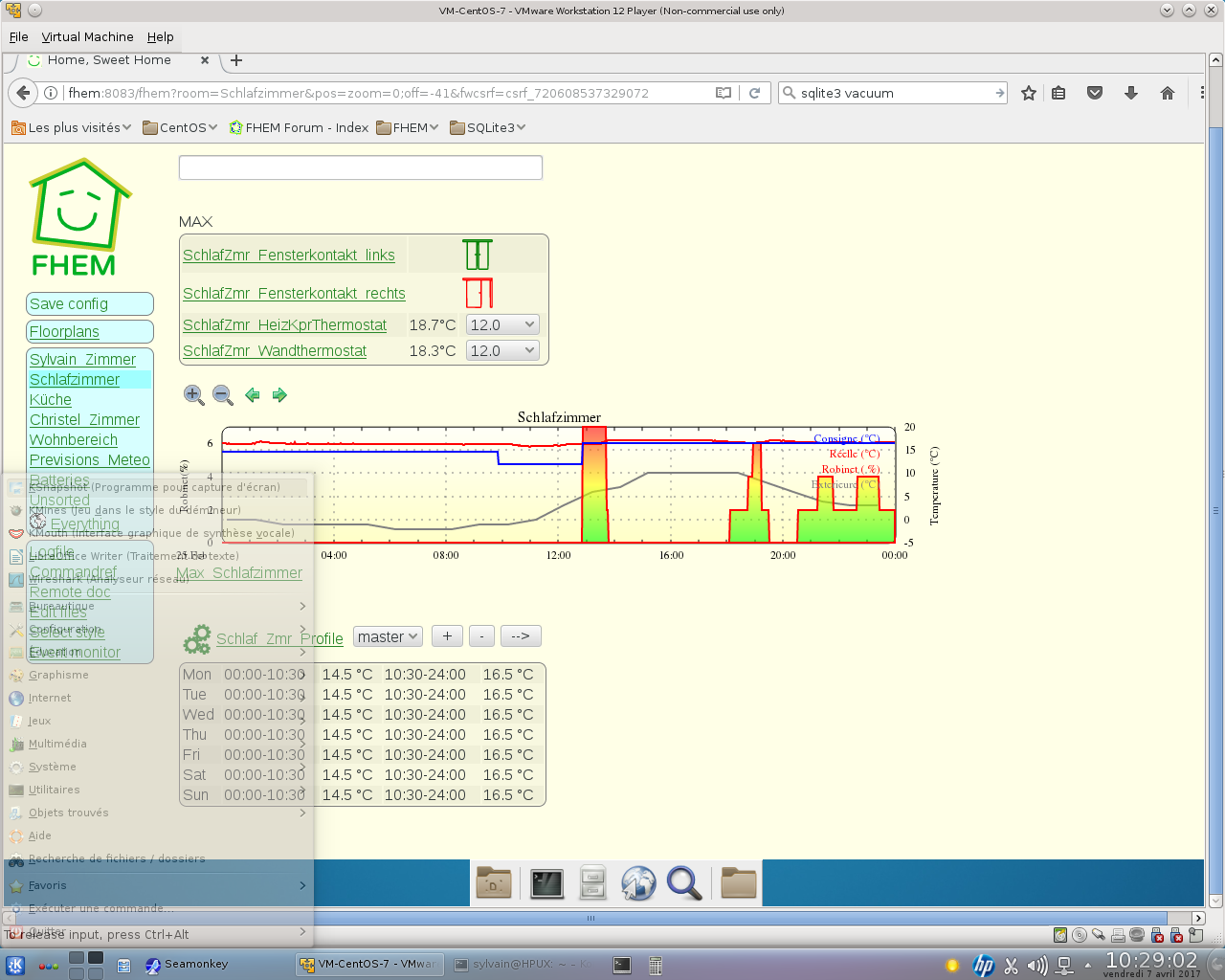The image size is (1225, 980).
Task: Click the hp icon in the system tray
Action: (x=983, y=966)
